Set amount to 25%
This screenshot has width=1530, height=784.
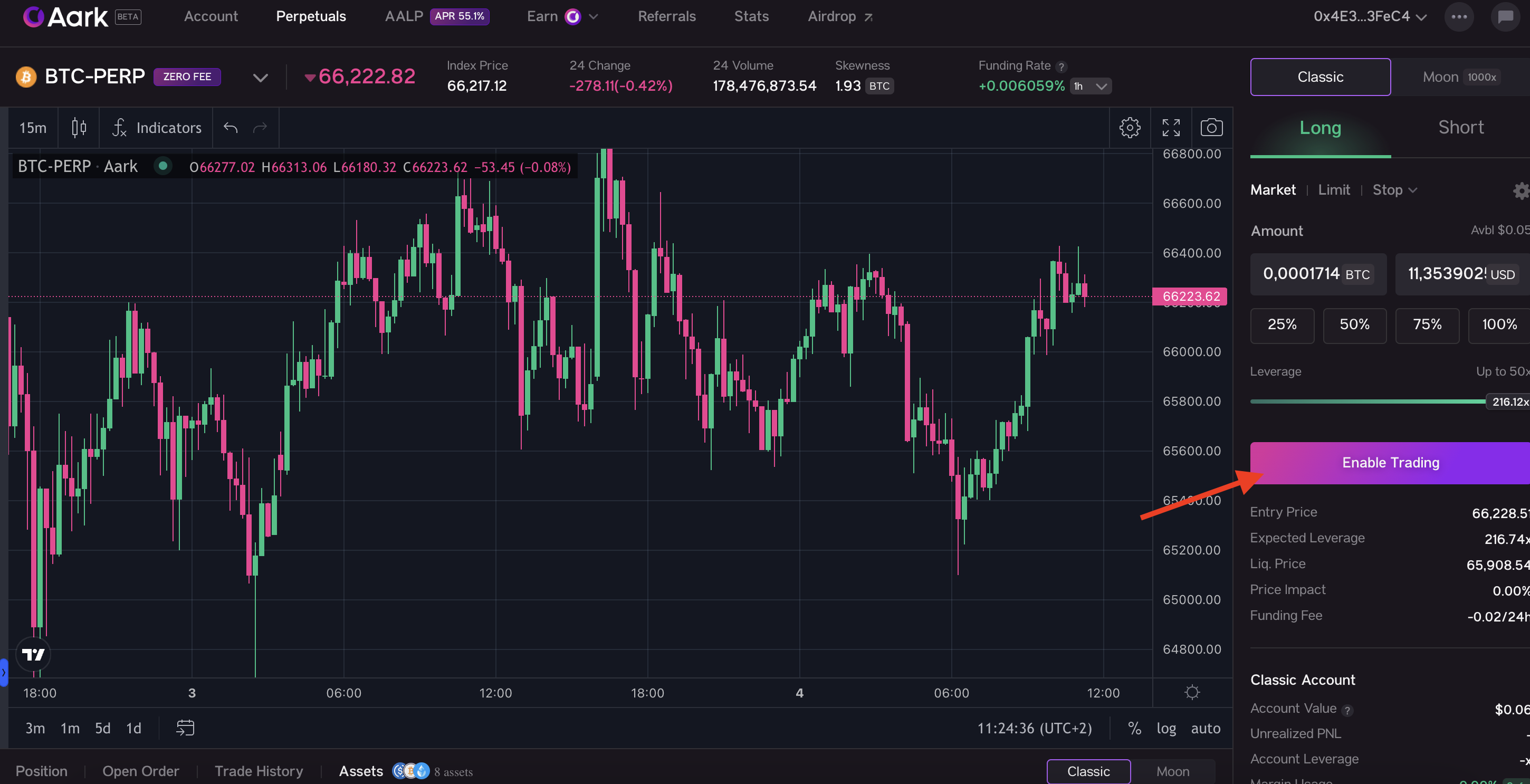coord(1283,325)
